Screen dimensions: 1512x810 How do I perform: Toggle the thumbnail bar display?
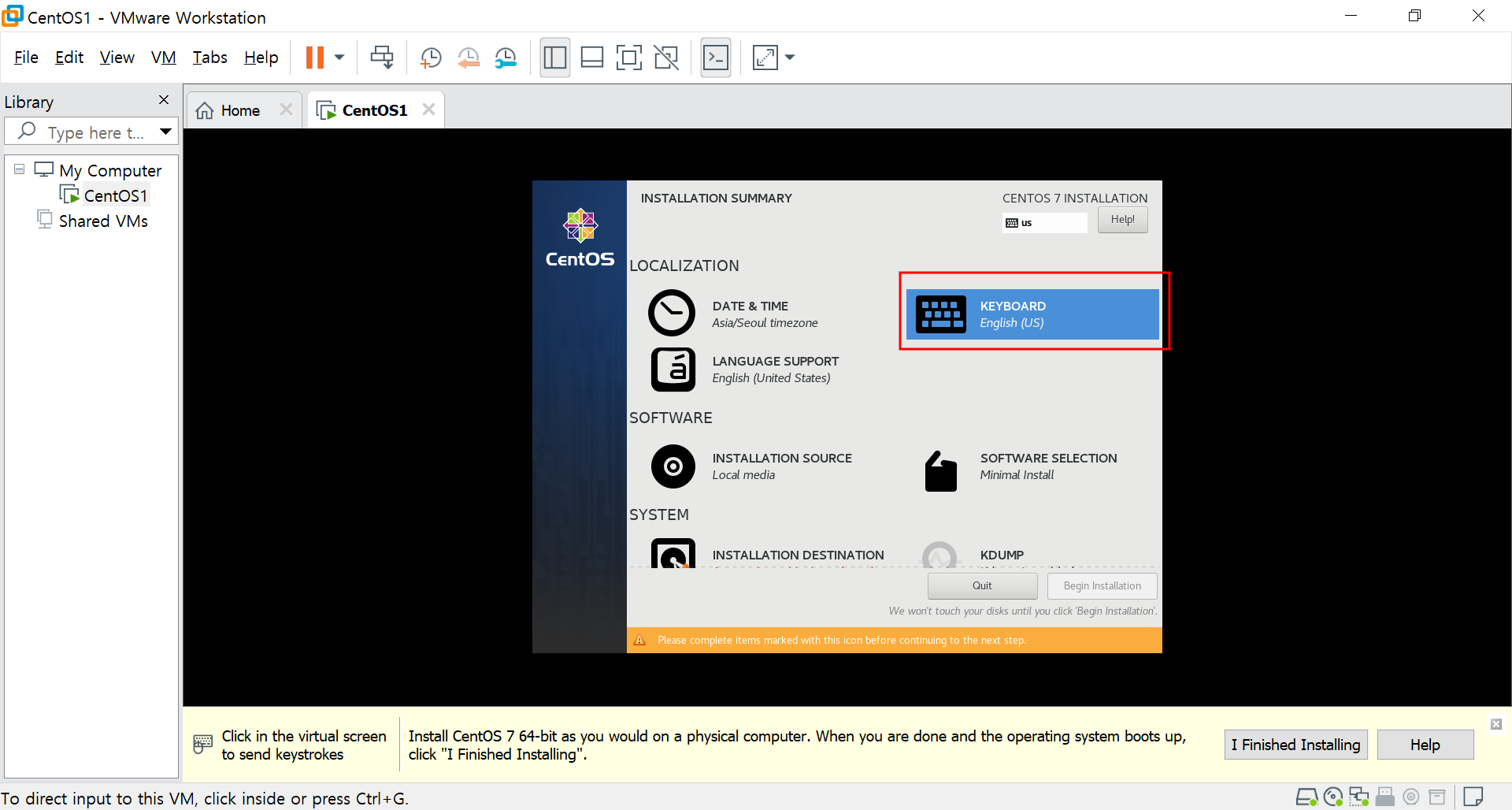pyautogui.click(x=592, y=57)
